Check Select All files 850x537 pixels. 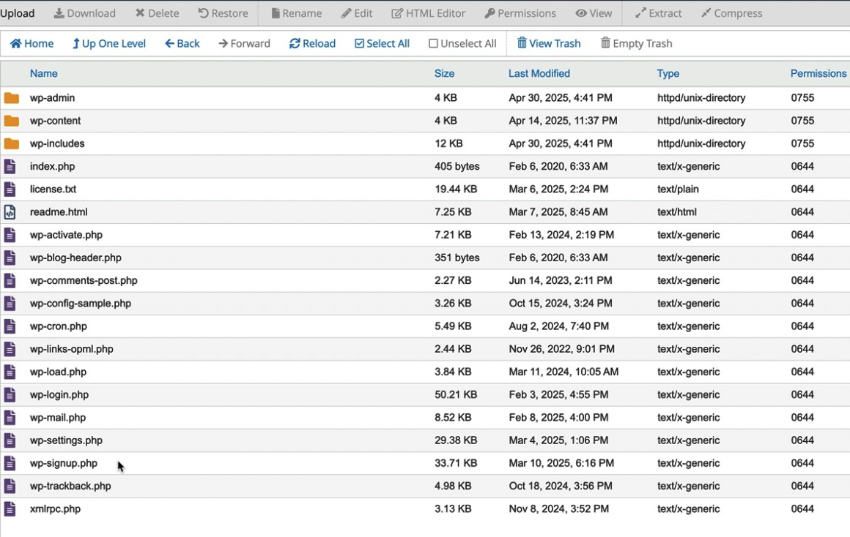[382, 43]
